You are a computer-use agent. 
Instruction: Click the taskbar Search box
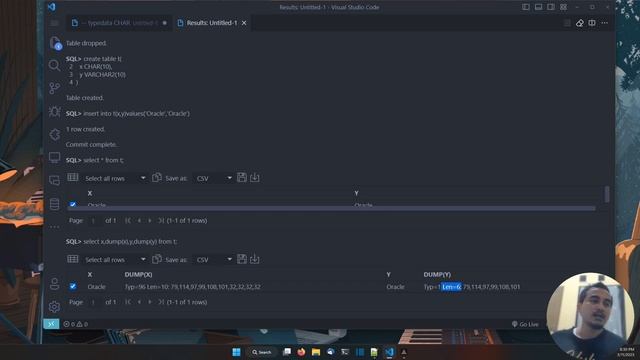[x=262, y=352]
